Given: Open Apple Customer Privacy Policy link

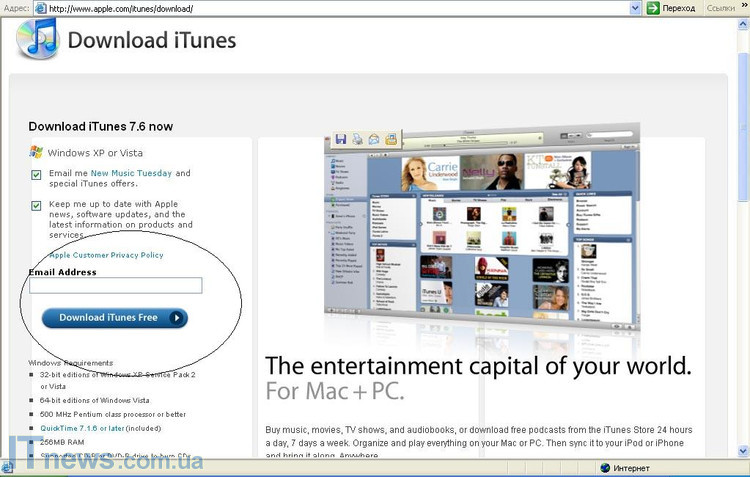Looking at the screenshot, I should point(106,256).
